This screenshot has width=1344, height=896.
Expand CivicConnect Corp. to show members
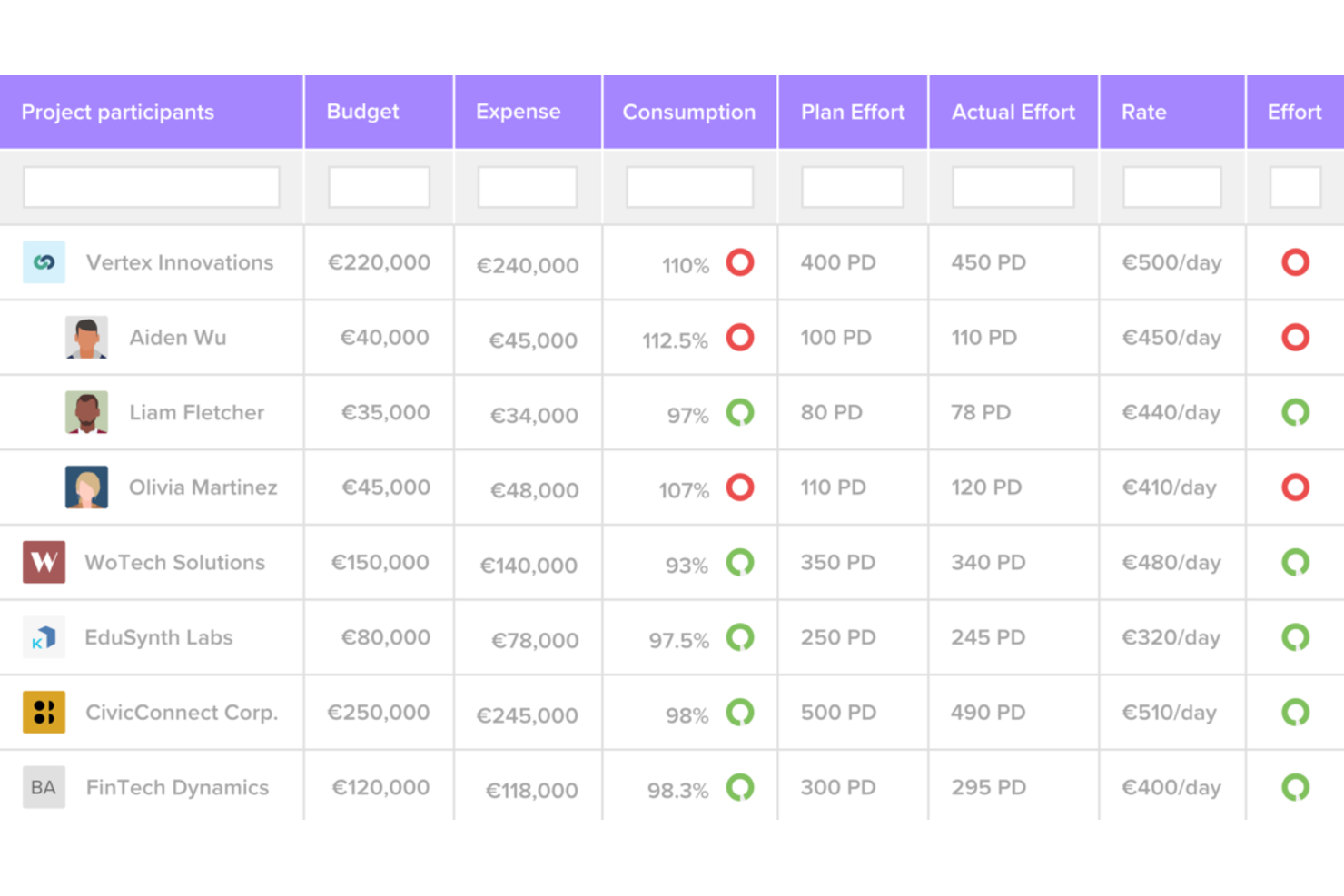(181, 712)
